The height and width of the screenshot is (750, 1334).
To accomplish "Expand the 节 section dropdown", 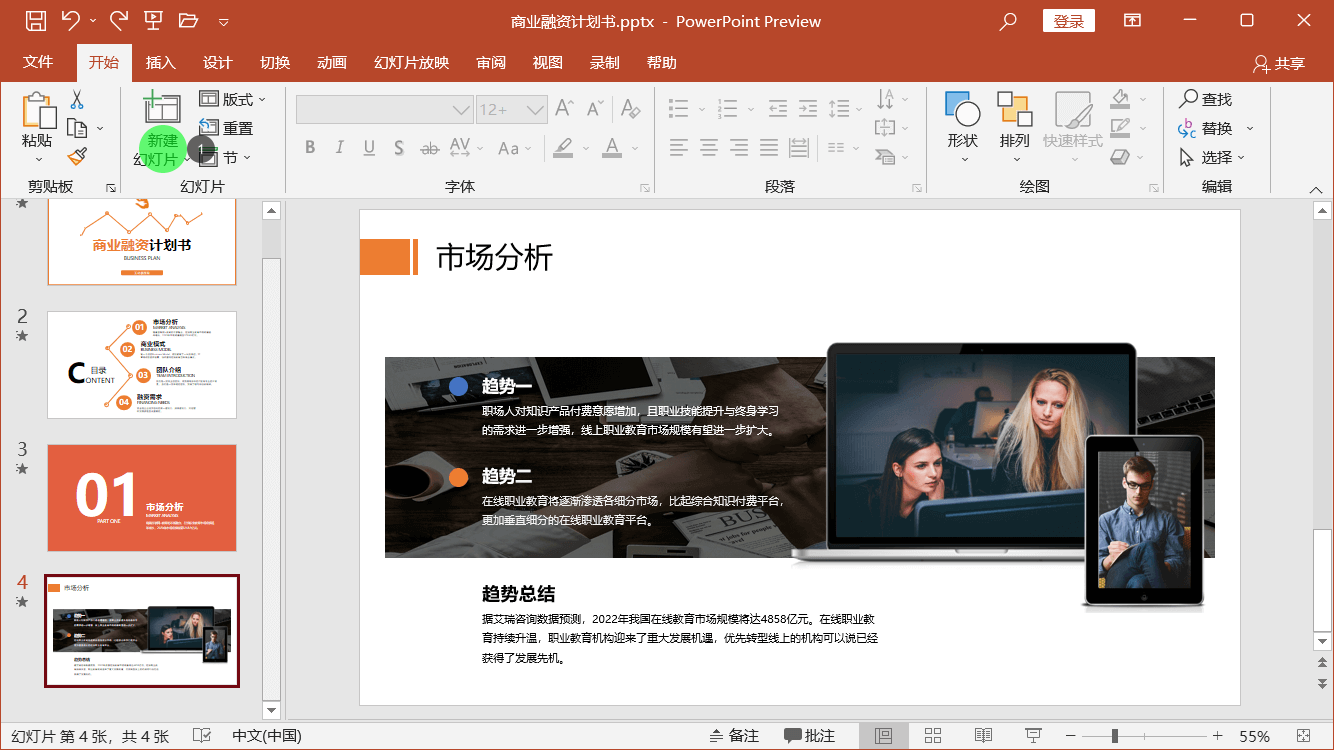I will click(247, 157).
